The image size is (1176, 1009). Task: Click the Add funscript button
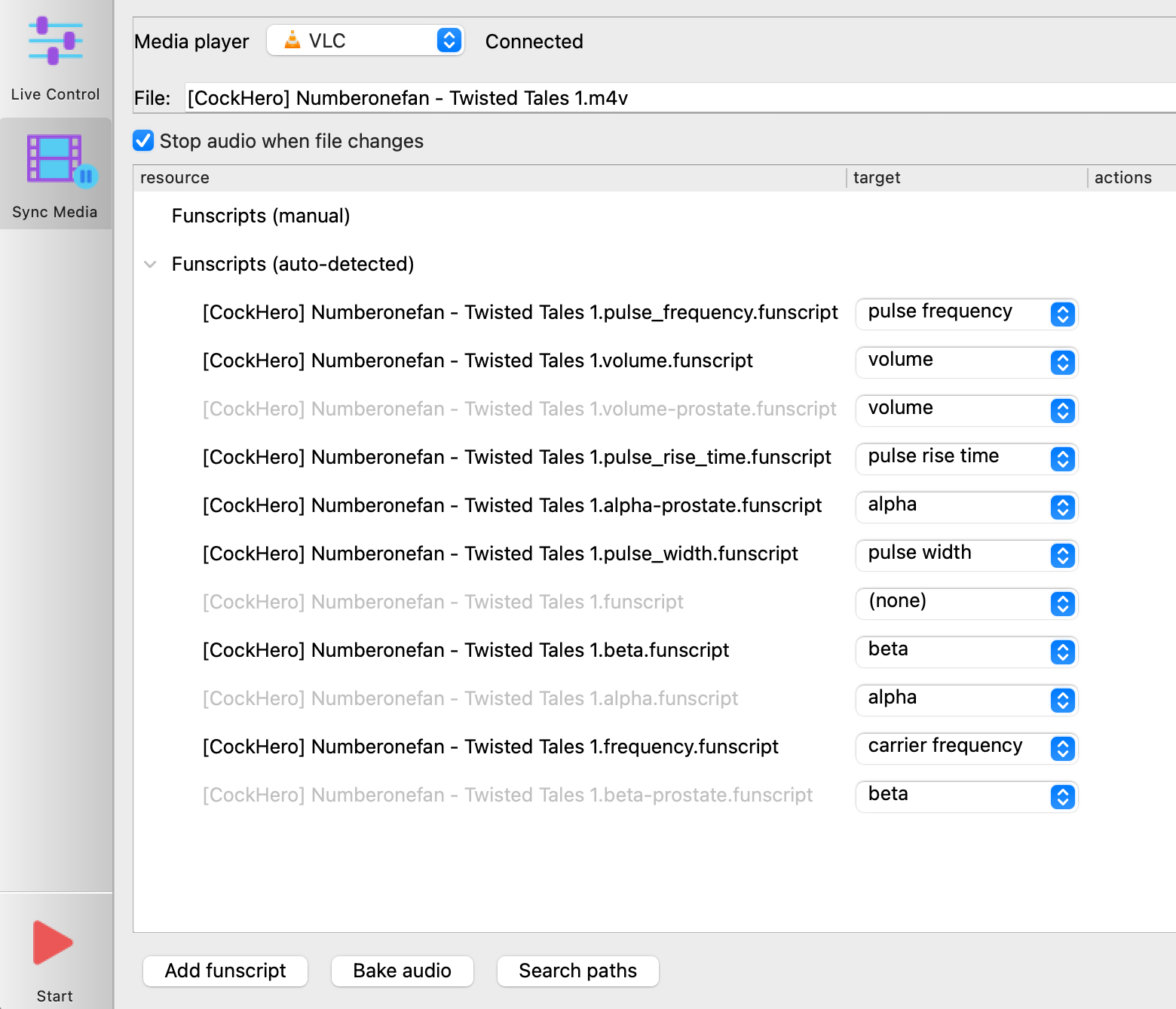coord(225,971)
